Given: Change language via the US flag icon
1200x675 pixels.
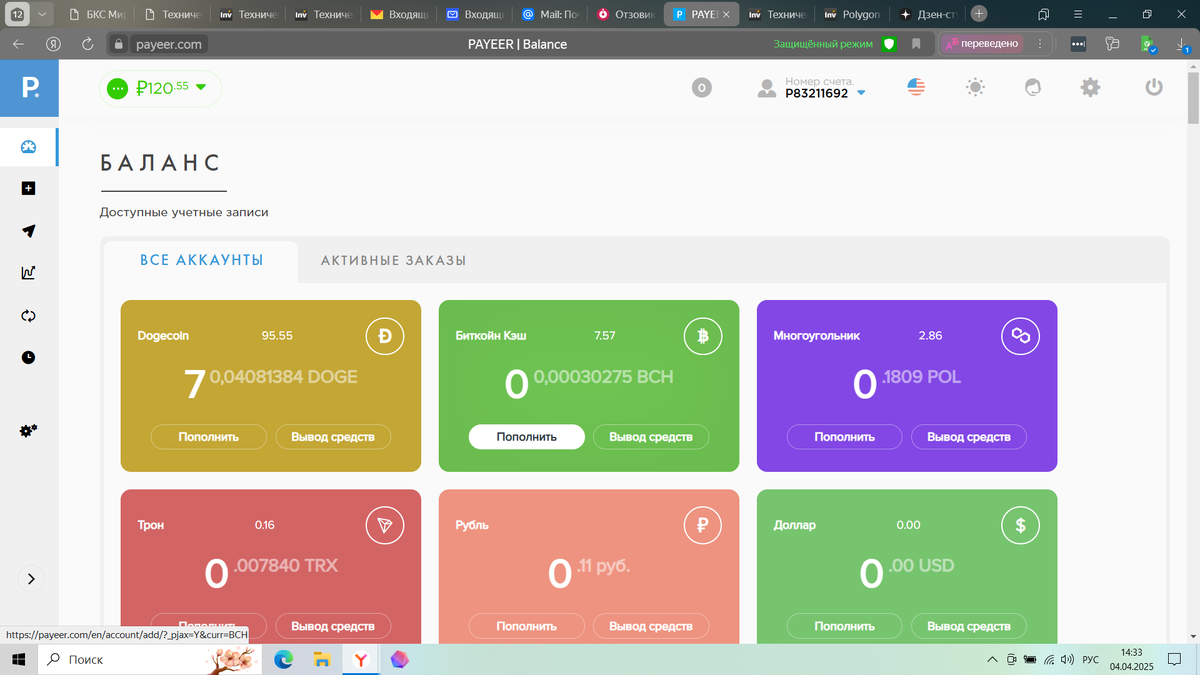Looking at the screenshot, I should point(916,87).
